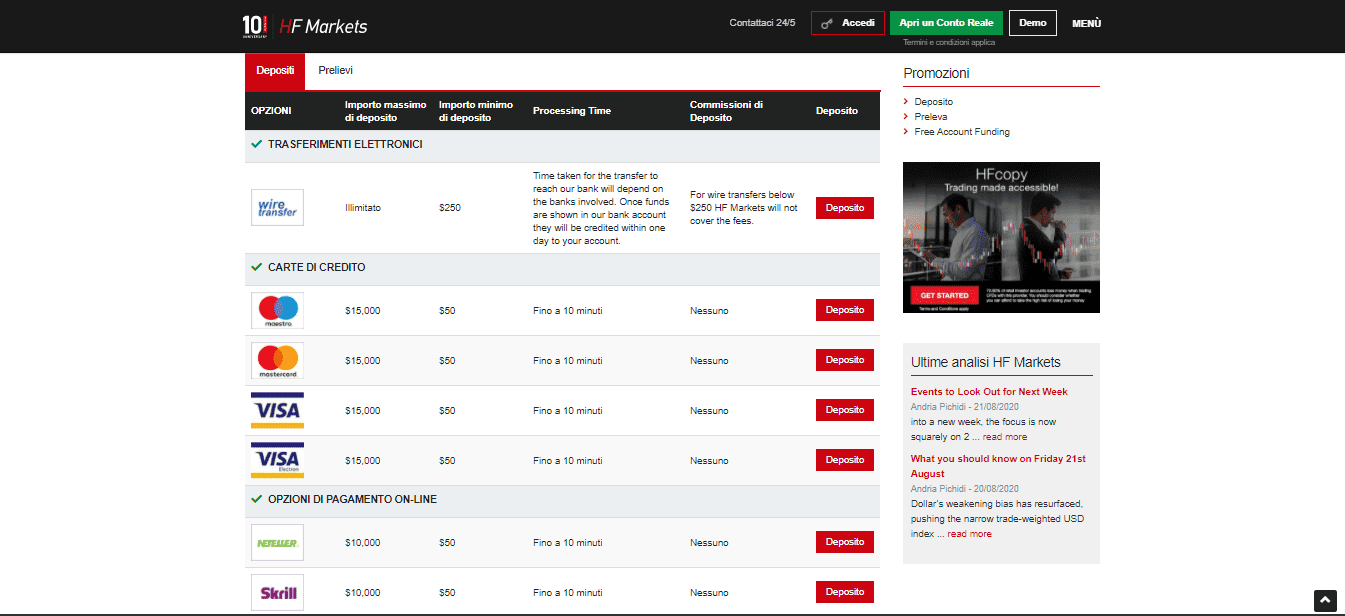Switch to the Prelievi tab
1345x616 pixels.
[335, 71]
